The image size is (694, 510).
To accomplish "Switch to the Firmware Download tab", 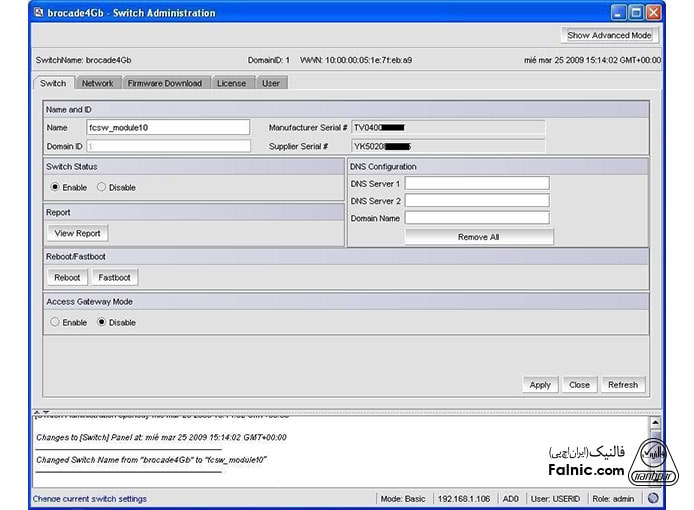I will pyautogui.click(x=164, y=83).
